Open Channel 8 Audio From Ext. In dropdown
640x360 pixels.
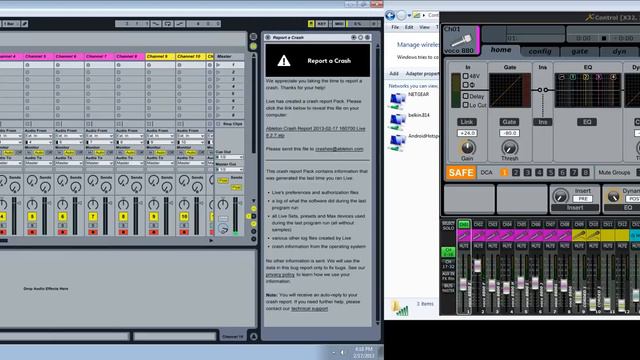point(129,136)
